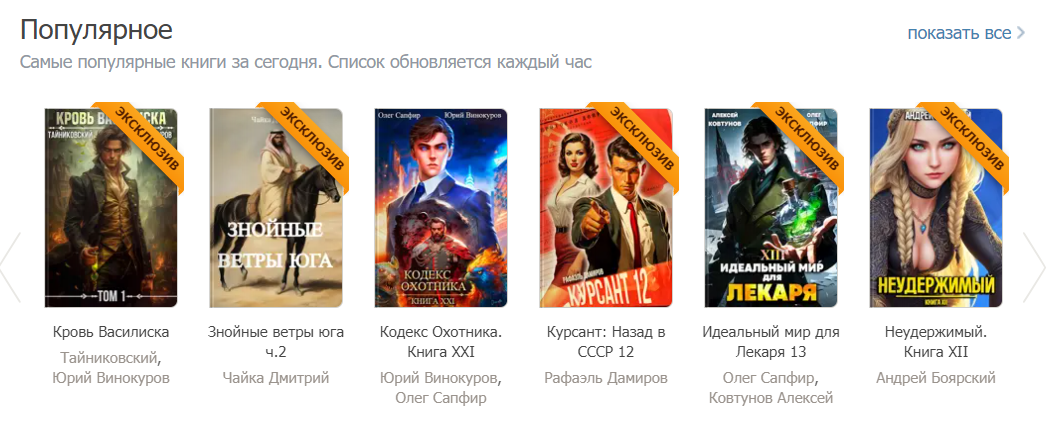Open author Ковтунов Алексей
Viewport: 1052px width, 433px height.
click(771, 398)
